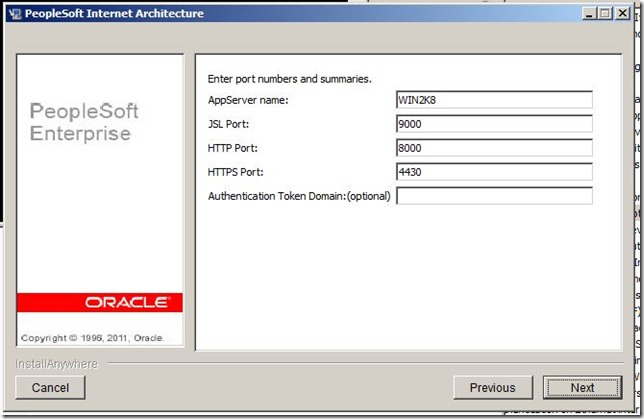Focus the AppServer name field
The height and width of the screenshot is (419, 644).
(x=494, y=100)
